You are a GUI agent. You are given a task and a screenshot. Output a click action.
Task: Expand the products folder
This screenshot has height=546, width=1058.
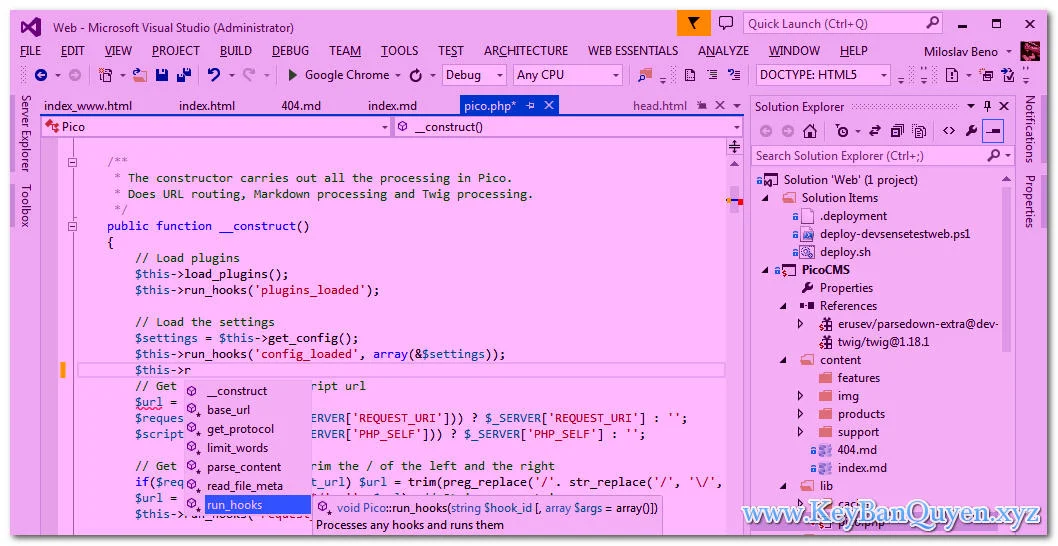[801, 414]
